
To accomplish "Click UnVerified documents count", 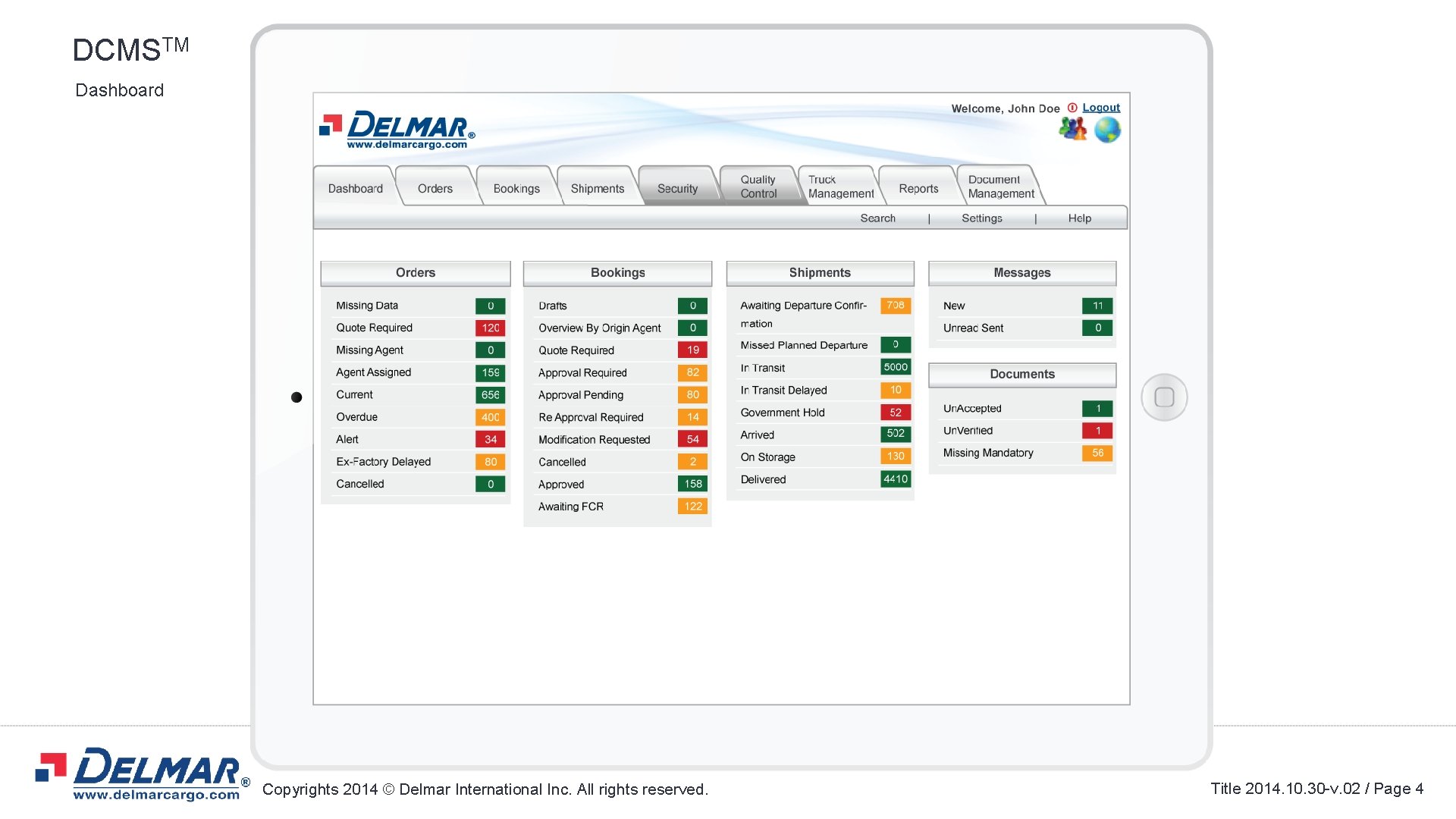I will tap(1097, 431).
